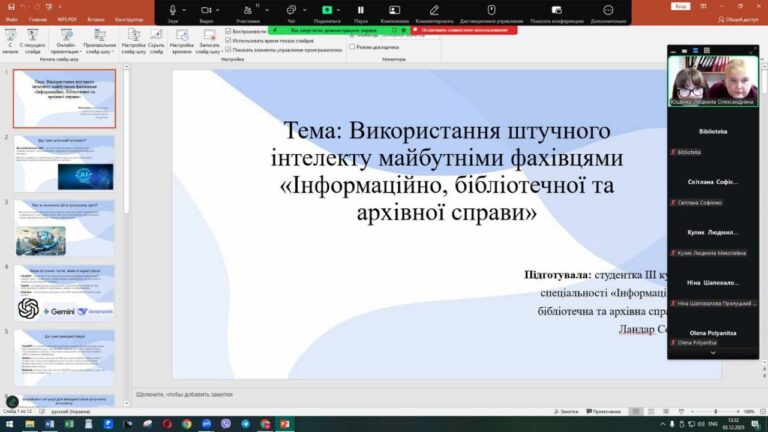Toggle the play narrations checkbox
Viewport: 768px width, 432px height.
229,32
